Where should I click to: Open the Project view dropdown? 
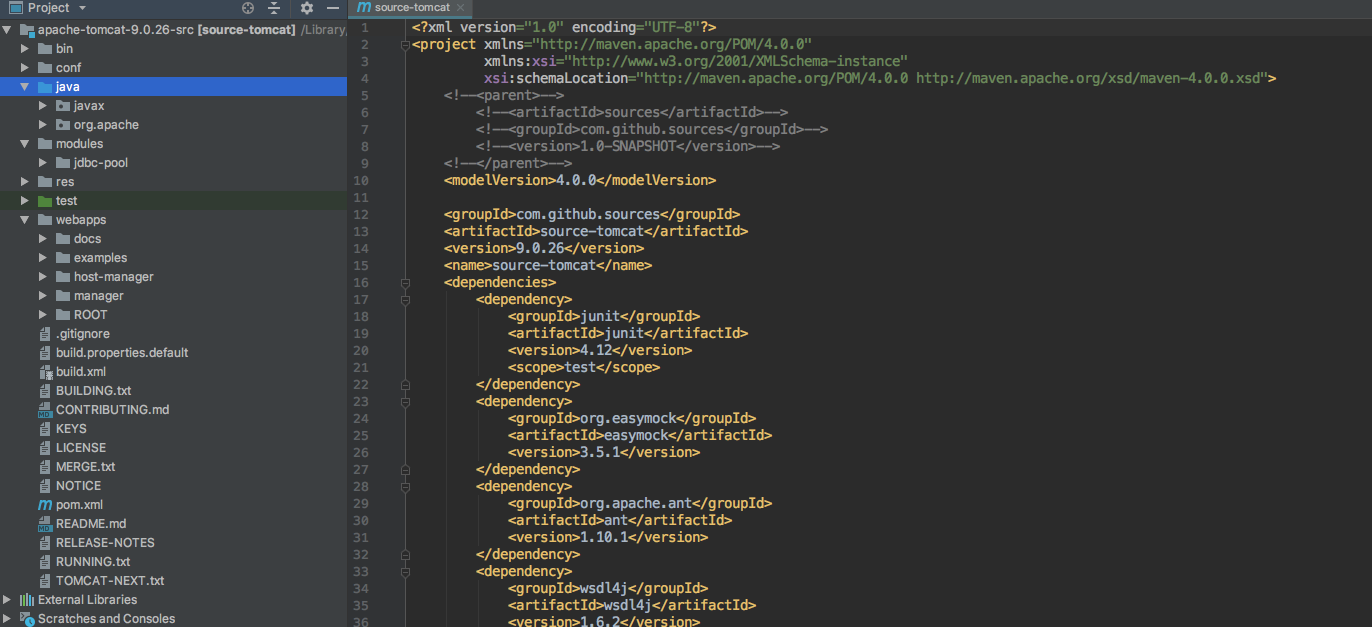click(x=82, y=8)
